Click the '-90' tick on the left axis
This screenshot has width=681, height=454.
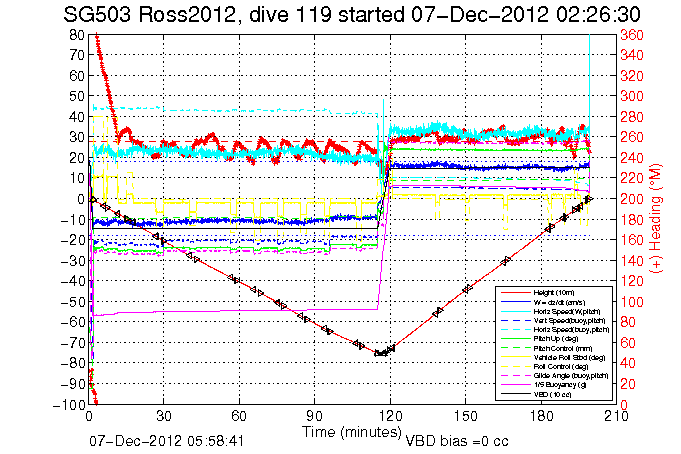tap(72, 384)
